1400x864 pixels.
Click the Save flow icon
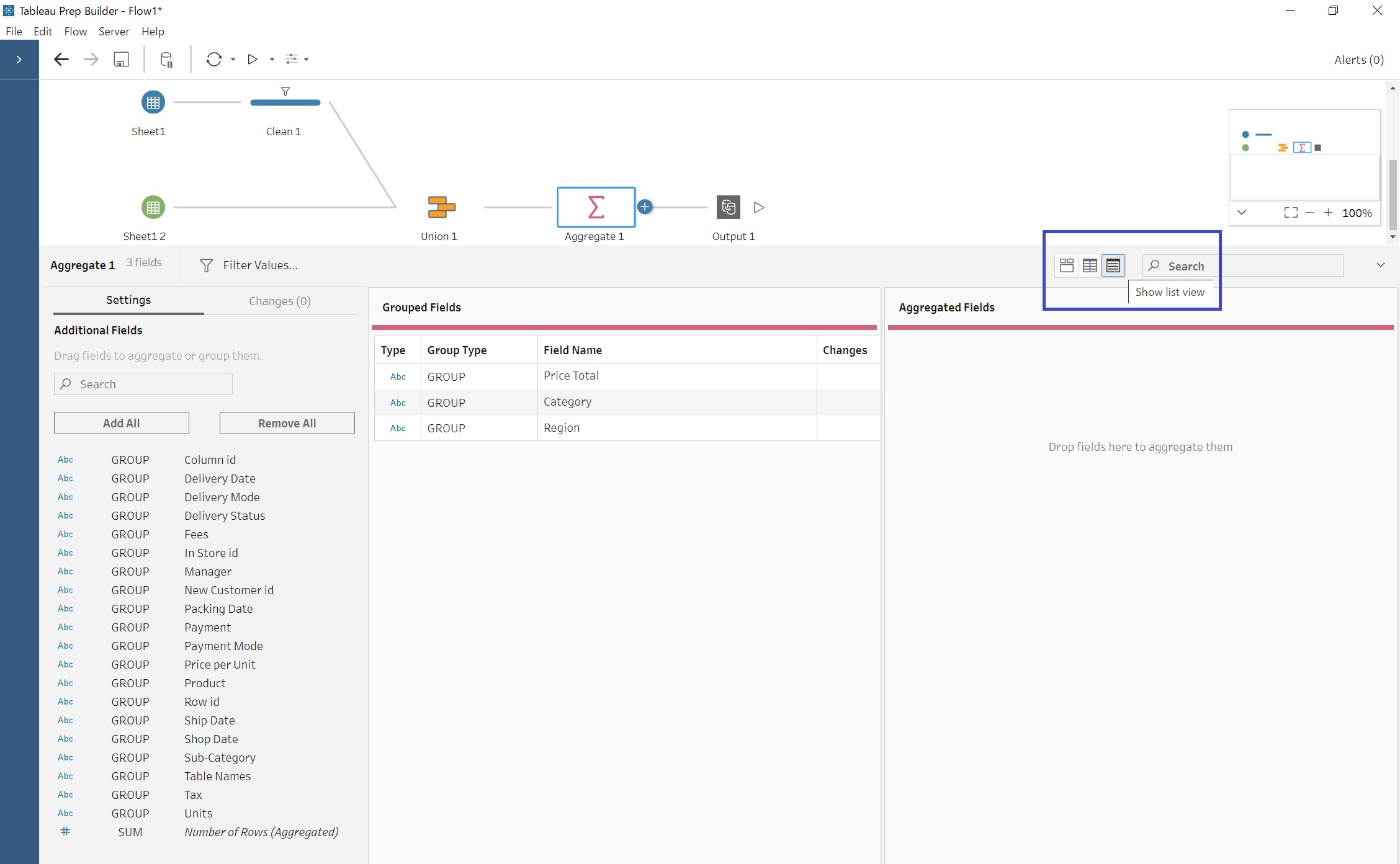(x=121, y=60)
